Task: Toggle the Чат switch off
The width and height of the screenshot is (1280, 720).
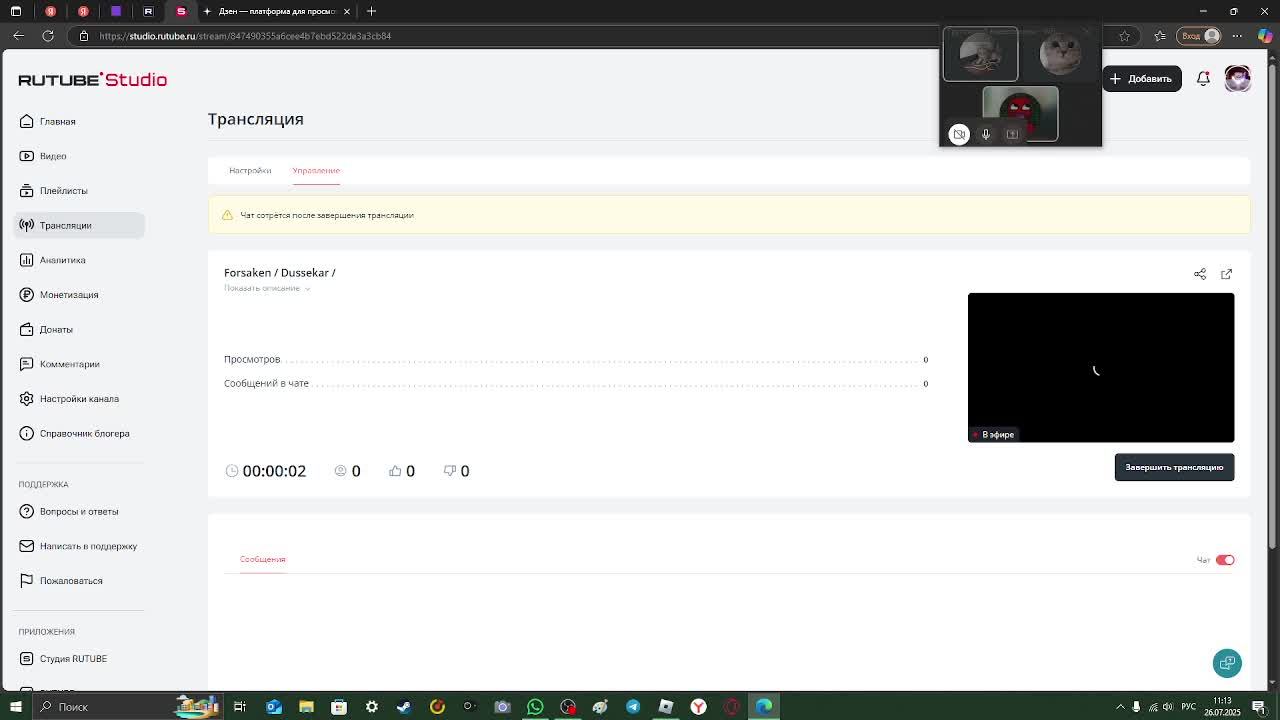Action: point(1225,560)
